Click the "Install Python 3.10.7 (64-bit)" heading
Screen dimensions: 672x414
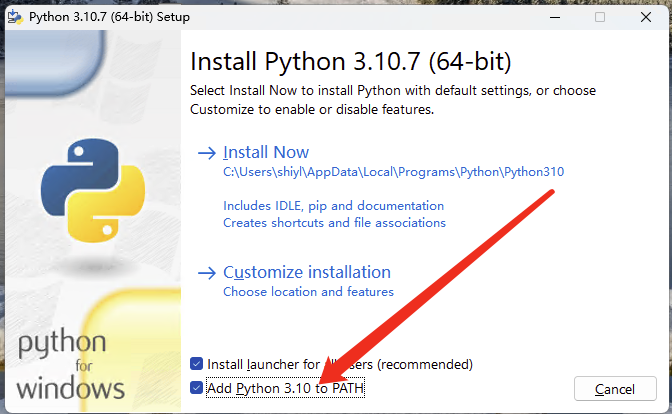click(351, 61)
